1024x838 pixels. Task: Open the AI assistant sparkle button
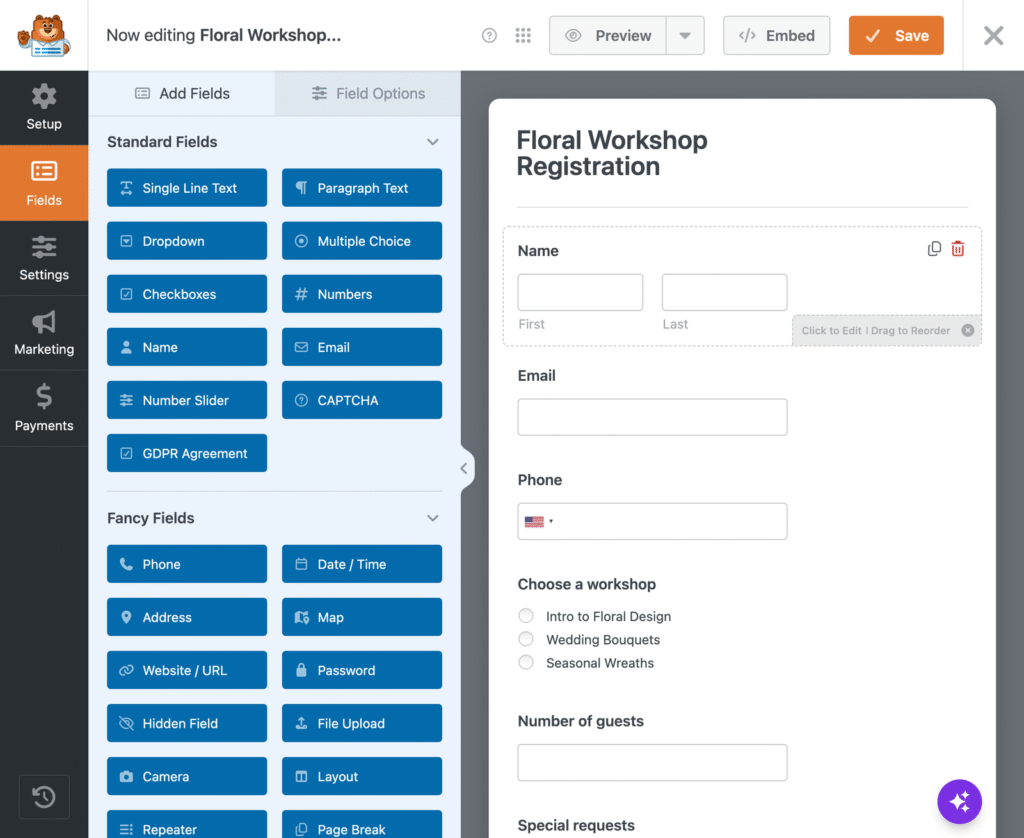[959, 801]
